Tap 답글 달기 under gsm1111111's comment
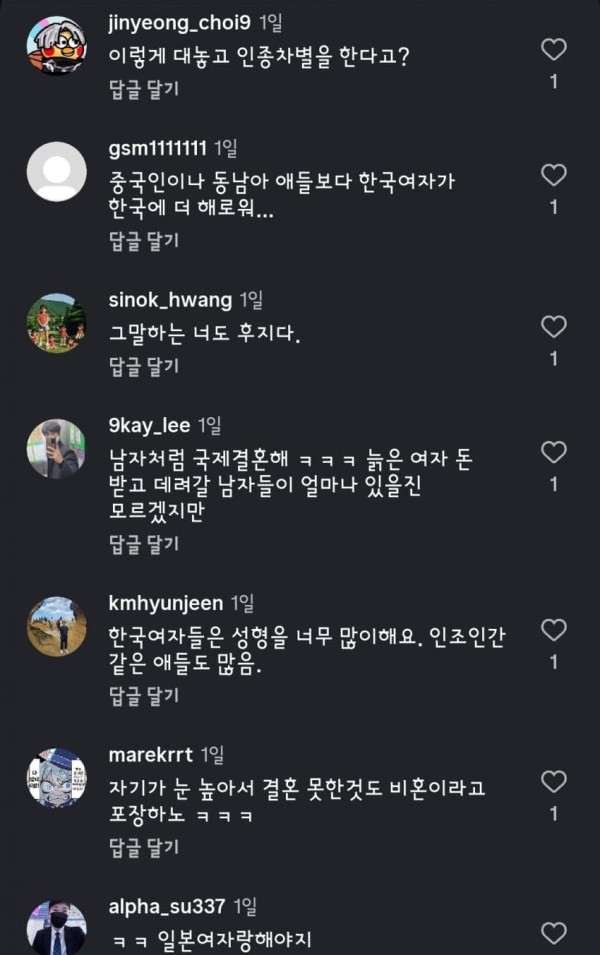 coord(144,241)
